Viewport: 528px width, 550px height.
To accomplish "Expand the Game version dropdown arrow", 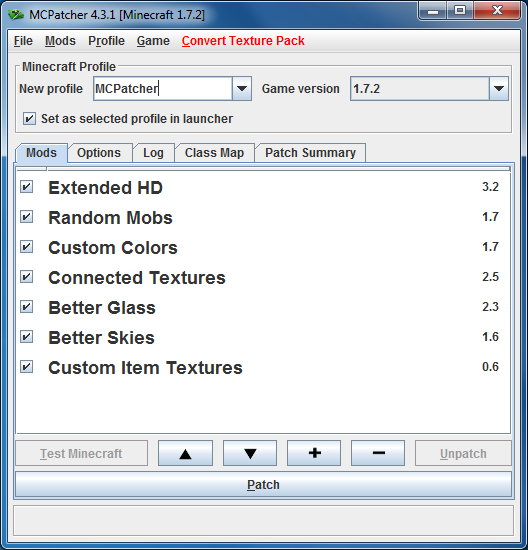I will [499, 88].
